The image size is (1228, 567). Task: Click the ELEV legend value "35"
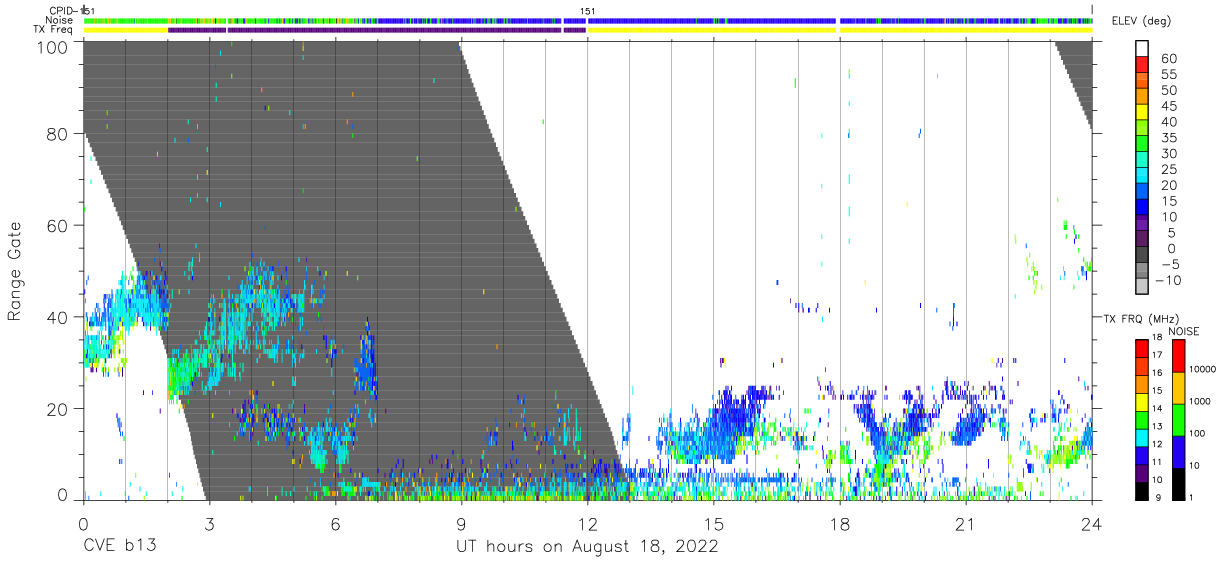tap(1169, 138)
